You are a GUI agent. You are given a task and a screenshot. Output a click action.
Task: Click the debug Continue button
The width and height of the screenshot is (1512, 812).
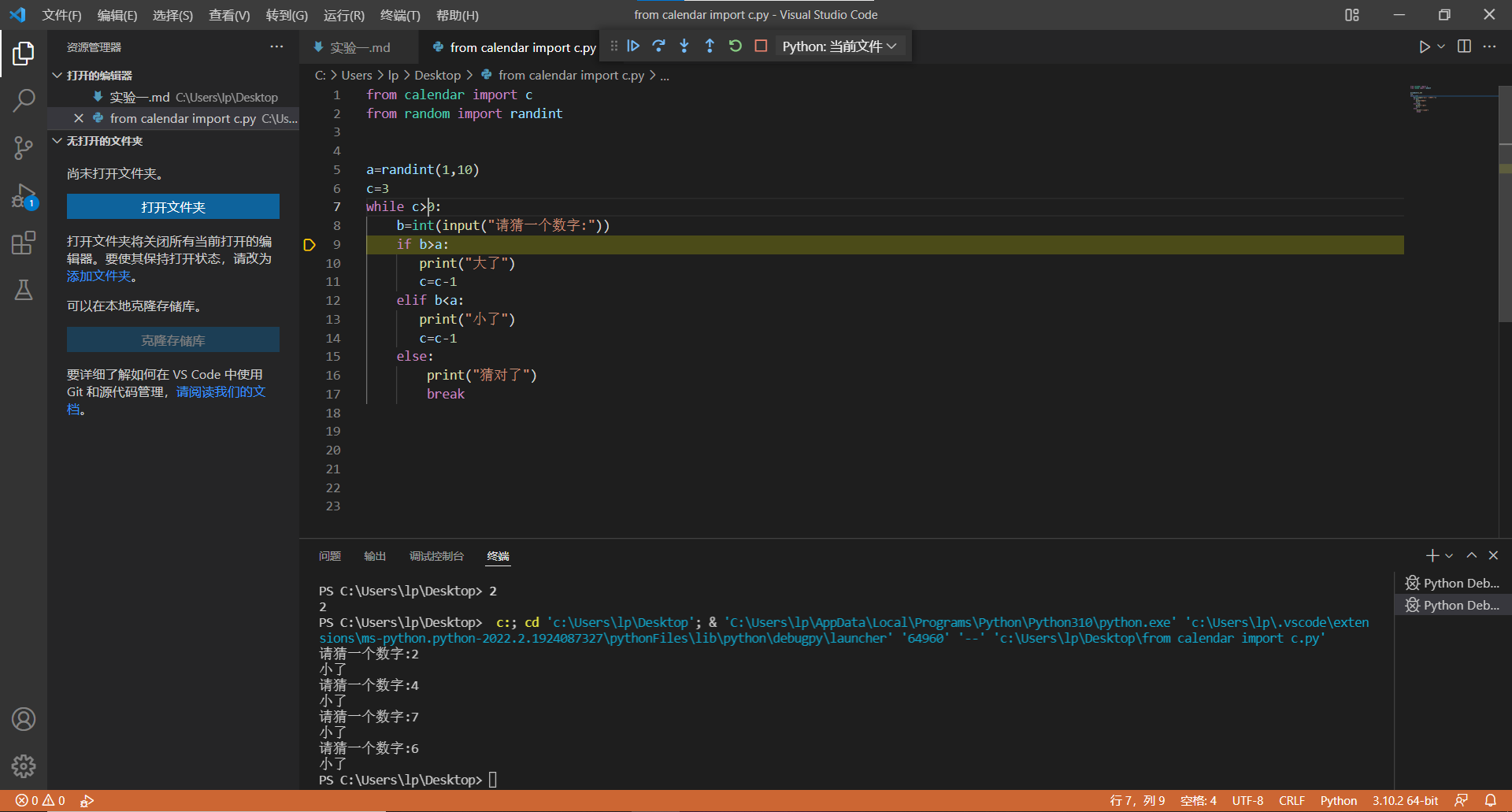pyautogui.click(x=633, y=46)
